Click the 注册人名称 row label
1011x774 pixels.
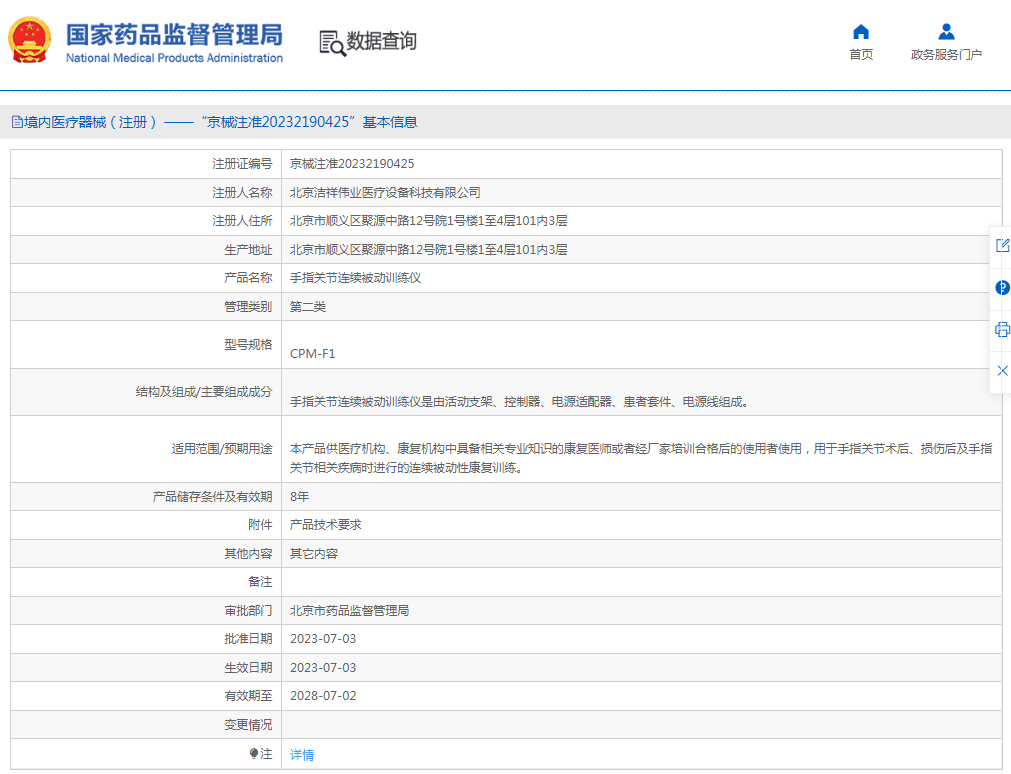[x=242, y=193]
